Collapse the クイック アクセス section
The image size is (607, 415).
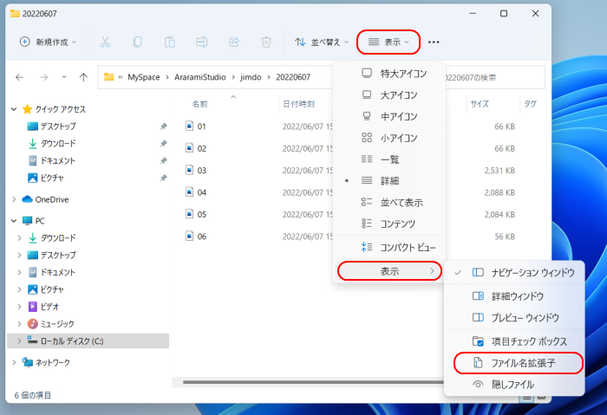point(14,109)
